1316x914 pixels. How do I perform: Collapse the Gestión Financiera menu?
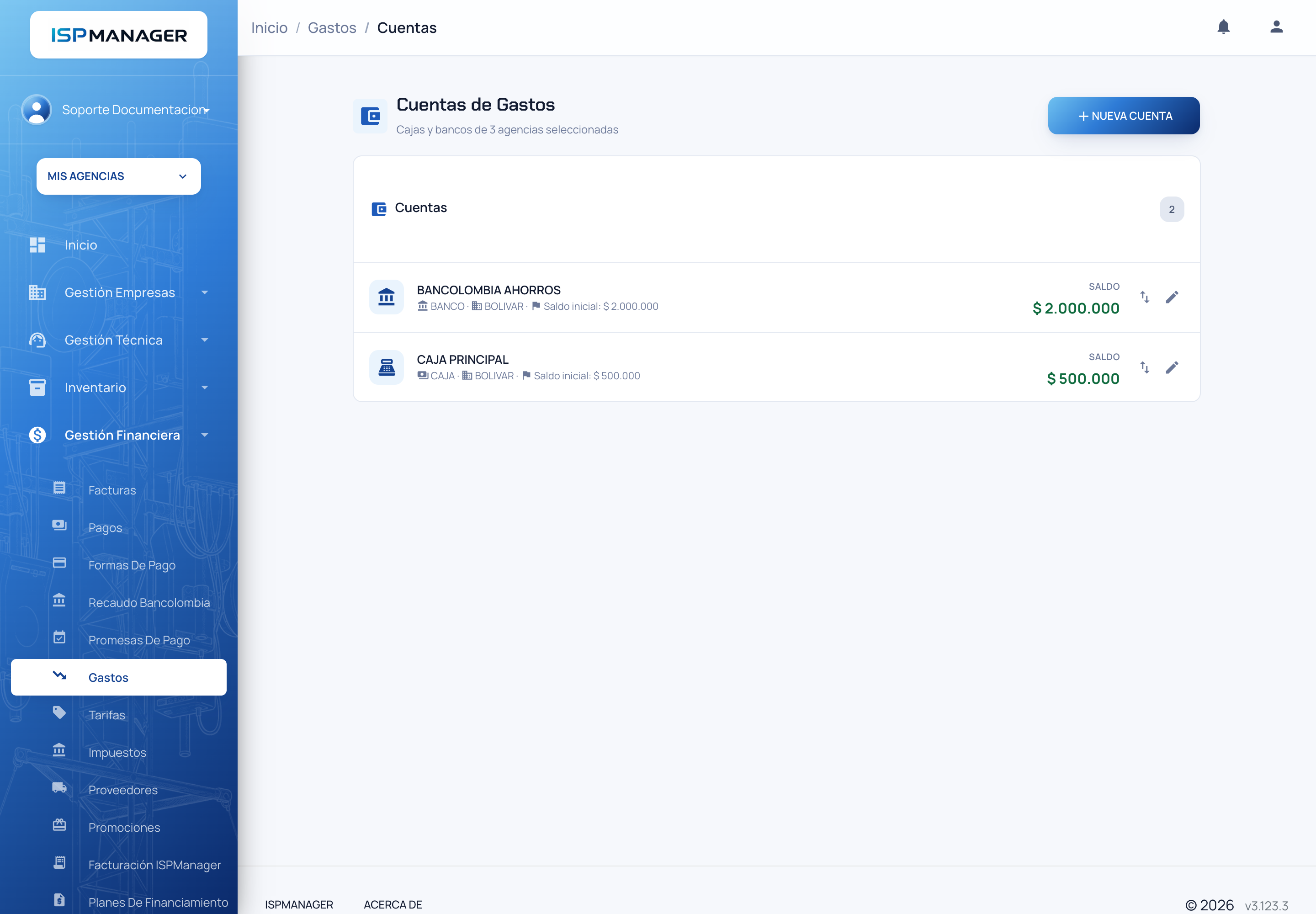118,435
